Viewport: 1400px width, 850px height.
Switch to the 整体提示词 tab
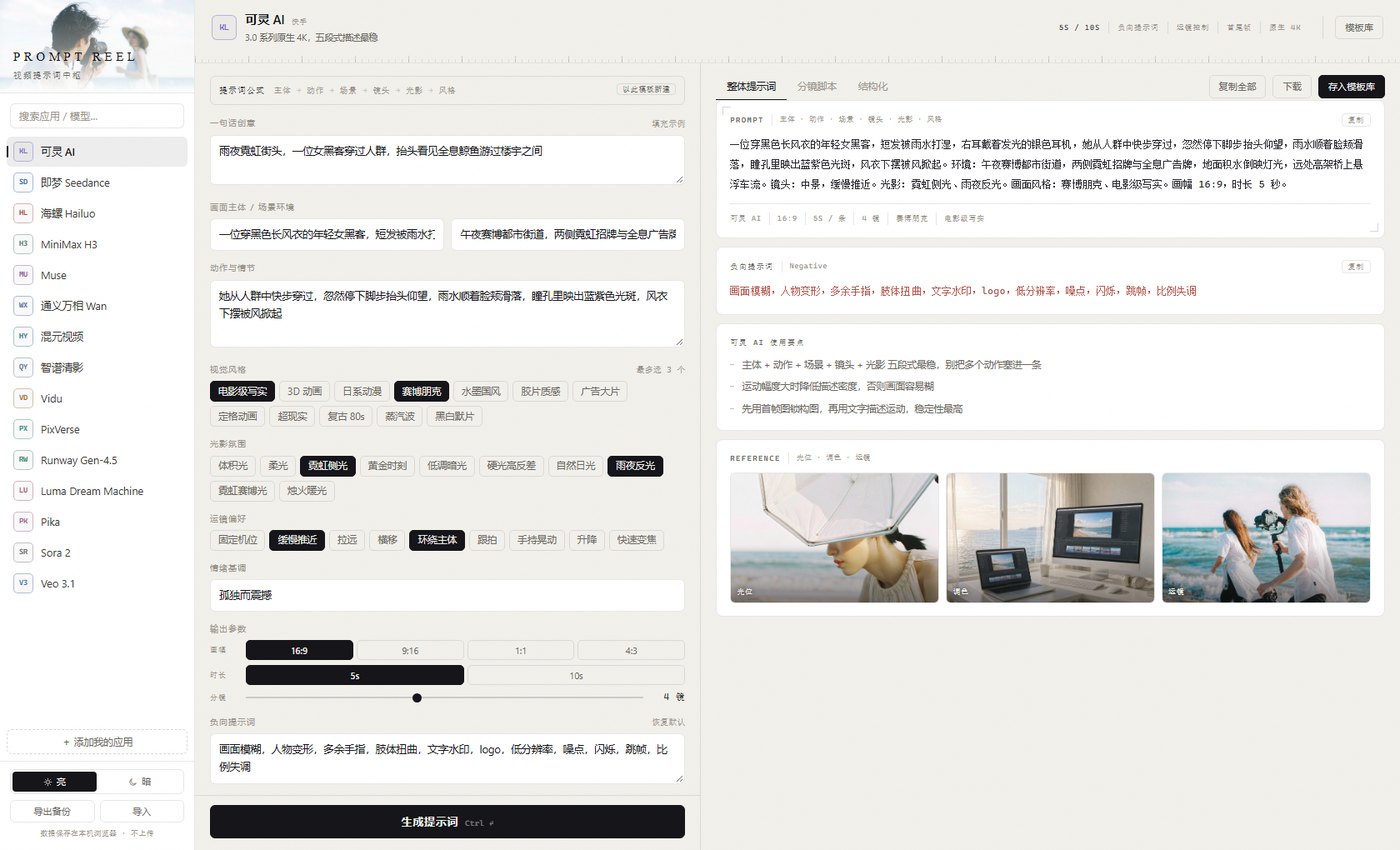(x=751, y=87)
